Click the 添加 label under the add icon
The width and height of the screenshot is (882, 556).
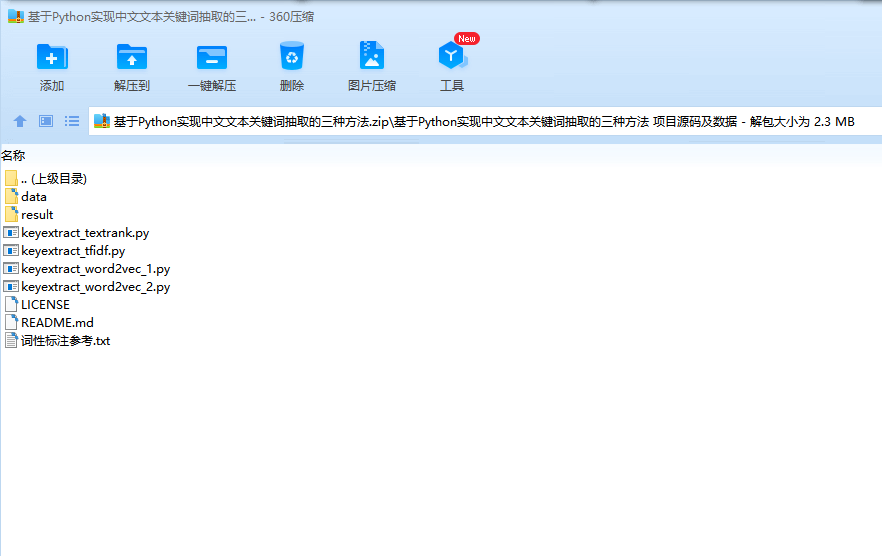[52, 86]
